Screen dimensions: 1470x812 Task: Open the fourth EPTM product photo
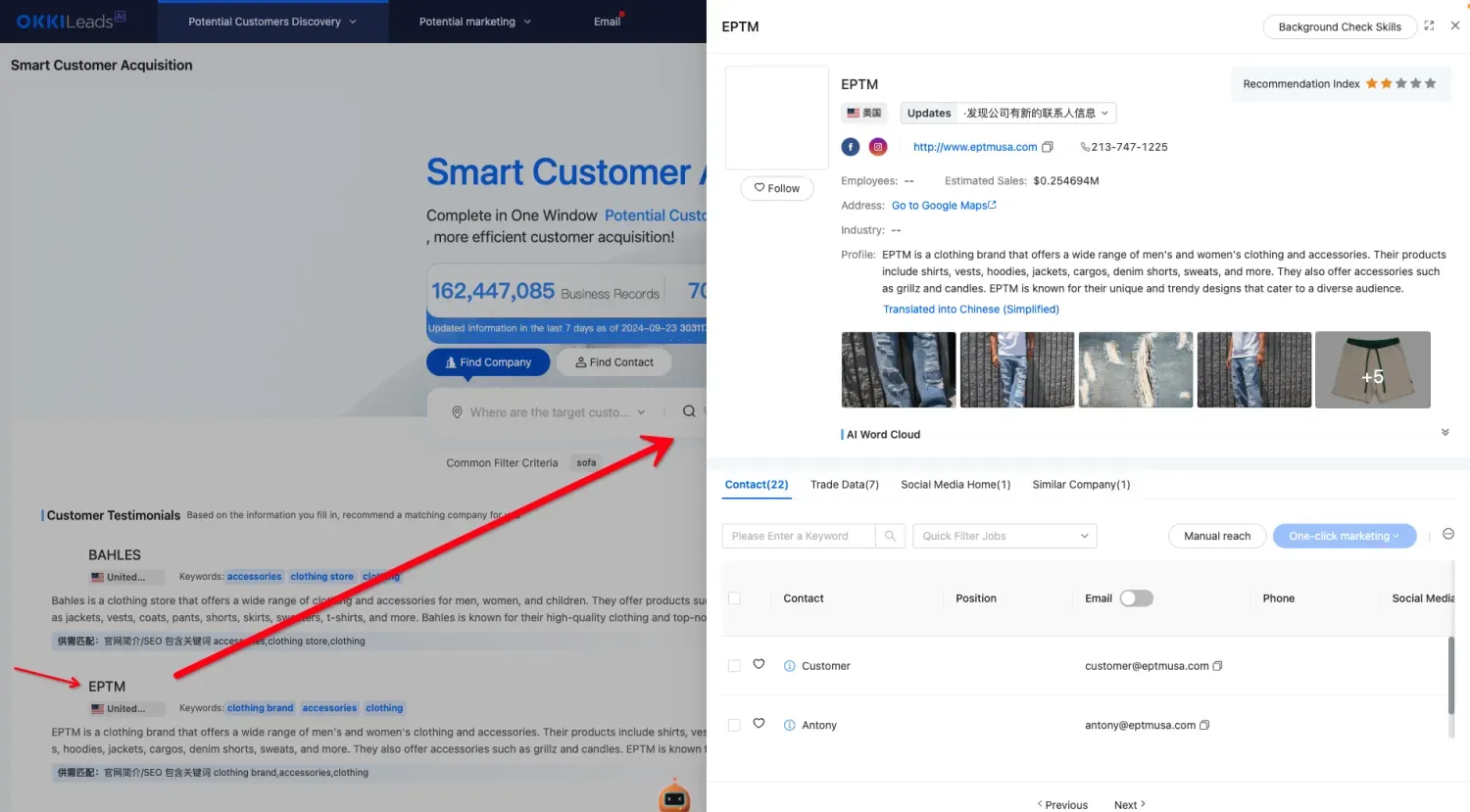[x=1254, y=369]
